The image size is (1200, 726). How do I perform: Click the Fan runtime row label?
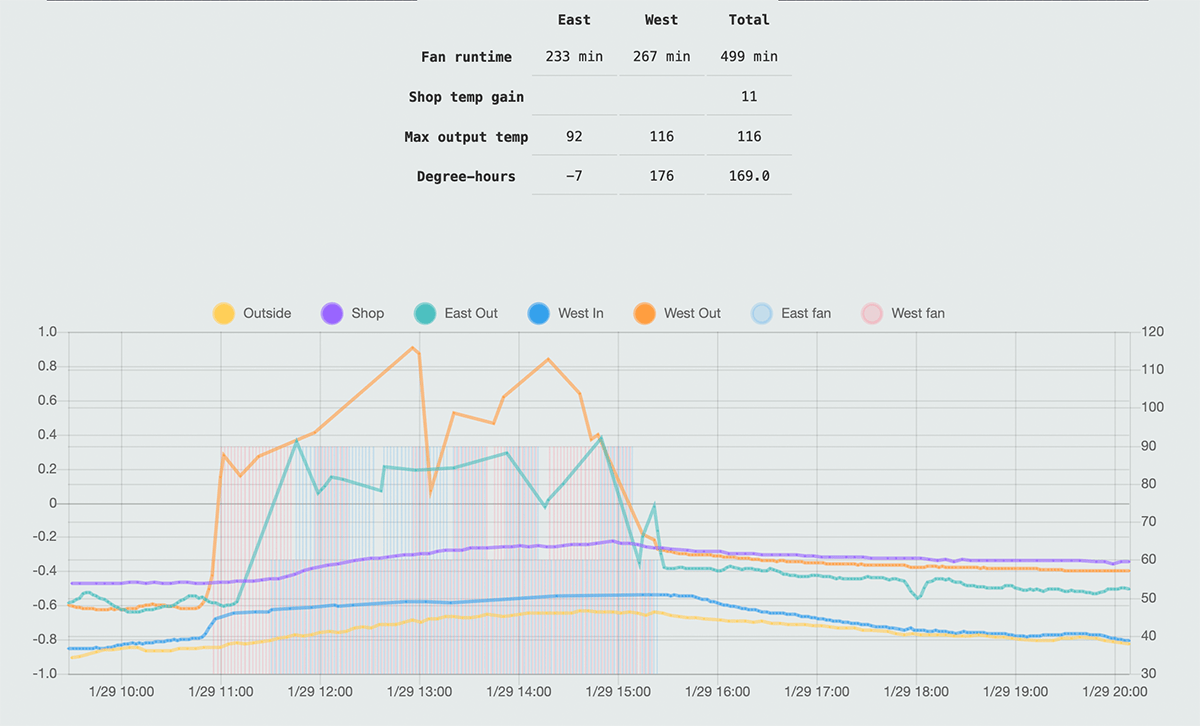point(466,57)
